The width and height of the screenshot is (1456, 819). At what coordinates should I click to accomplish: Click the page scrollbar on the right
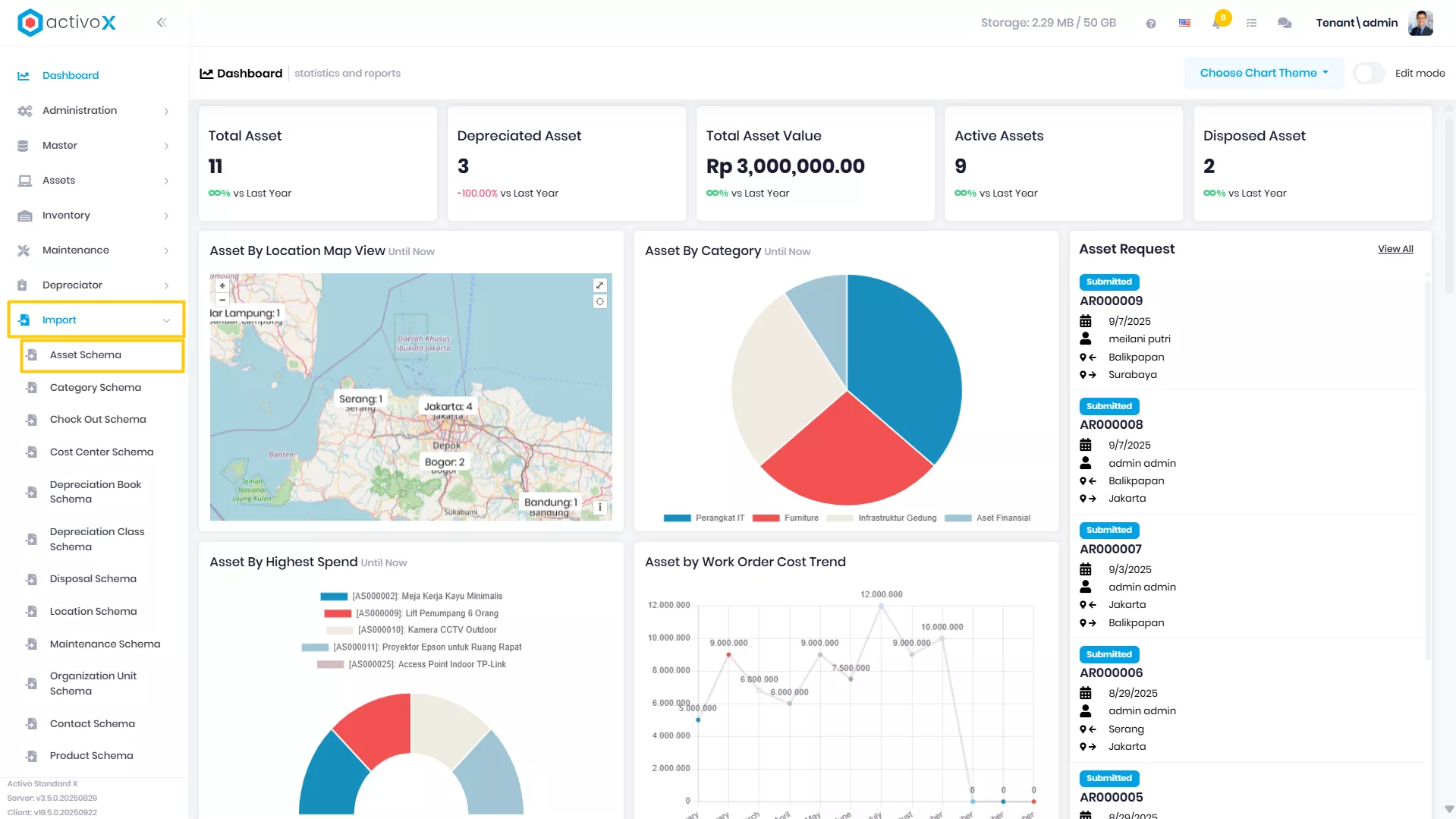pyautogui.click(x=1449, y=205)
